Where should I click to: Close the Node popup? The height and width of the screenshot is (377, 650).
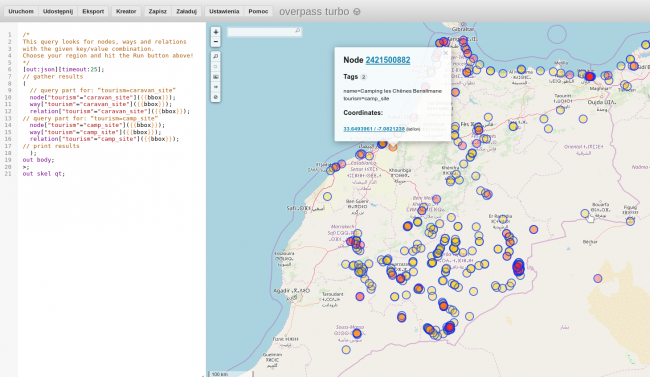tap(446, 53)
